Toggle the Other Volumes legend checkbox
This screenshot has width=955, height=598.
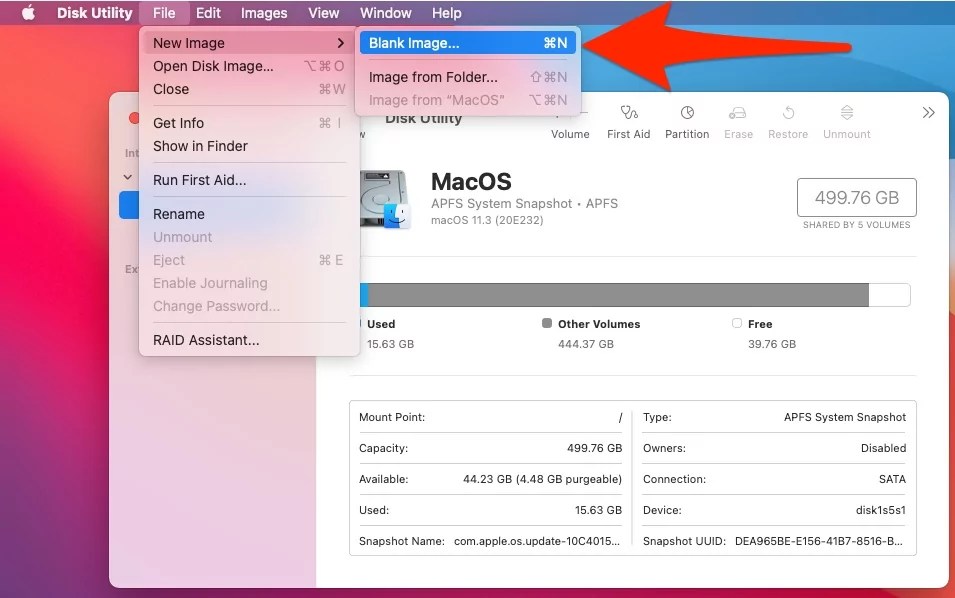(x=546, y=323)
